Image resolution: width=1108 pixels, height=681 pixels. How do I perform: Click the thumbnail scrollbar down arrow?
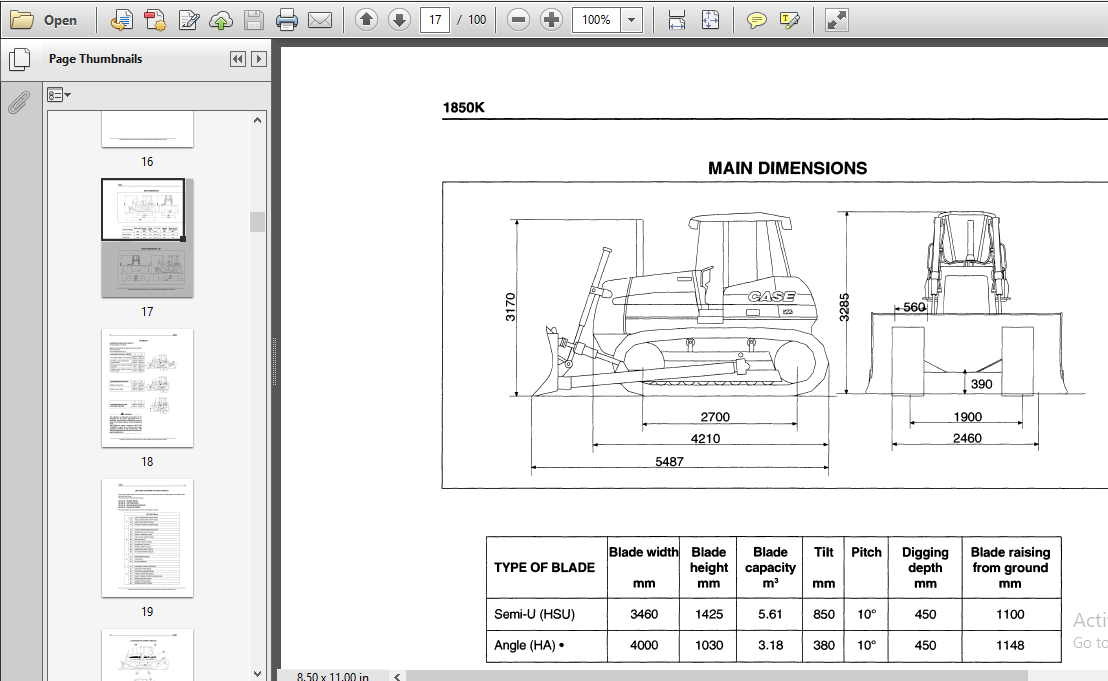(x=257, y=674)
